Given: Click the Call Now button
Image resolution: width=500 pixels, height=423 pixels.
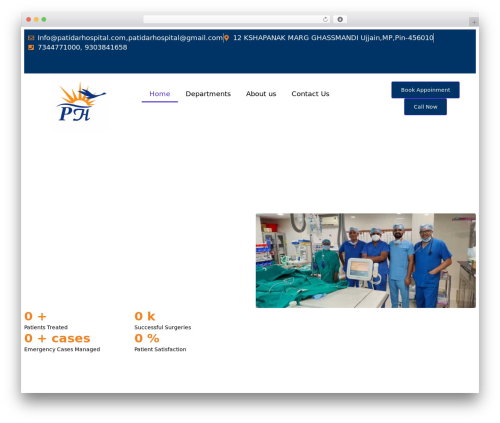Looking at the screenshot, I should click(x=425, y=107).
